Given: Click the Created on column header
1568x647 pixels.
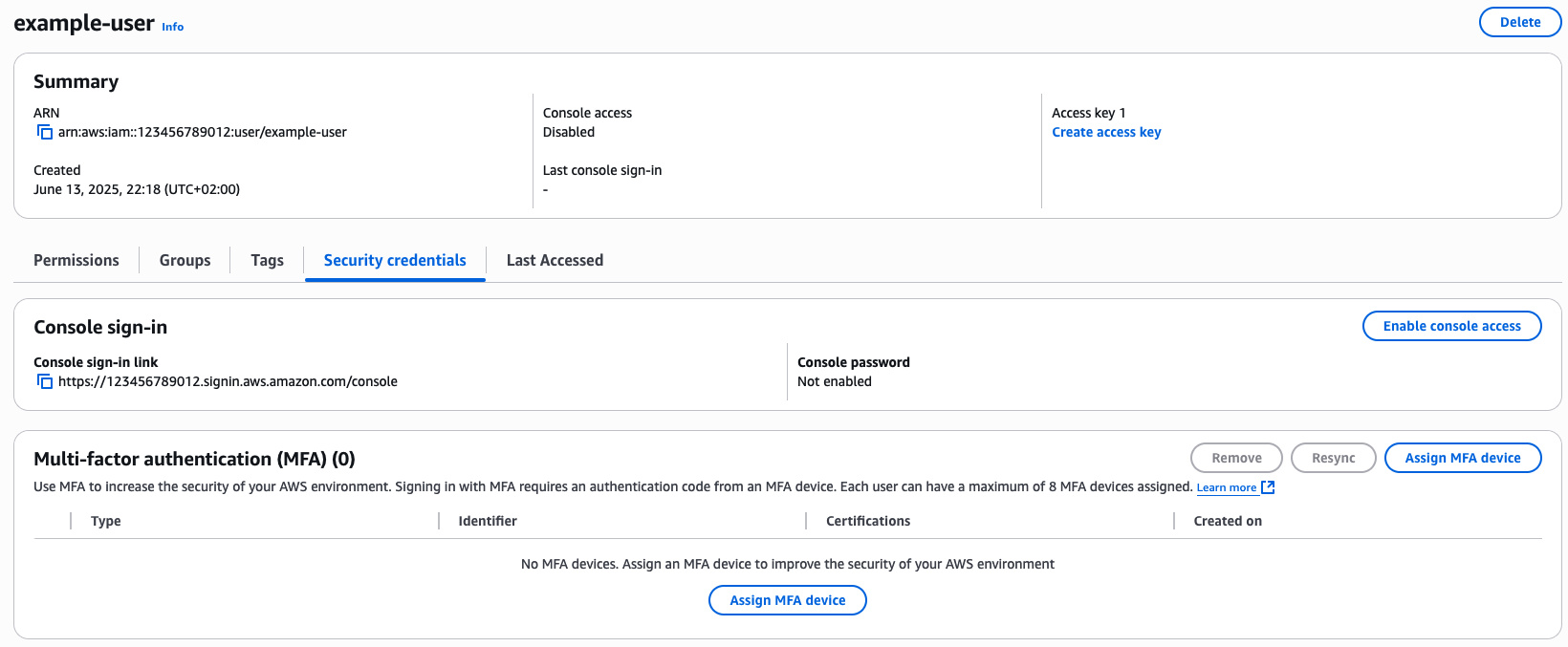Looking at the screenshot, I should [x=1228, y=521].
